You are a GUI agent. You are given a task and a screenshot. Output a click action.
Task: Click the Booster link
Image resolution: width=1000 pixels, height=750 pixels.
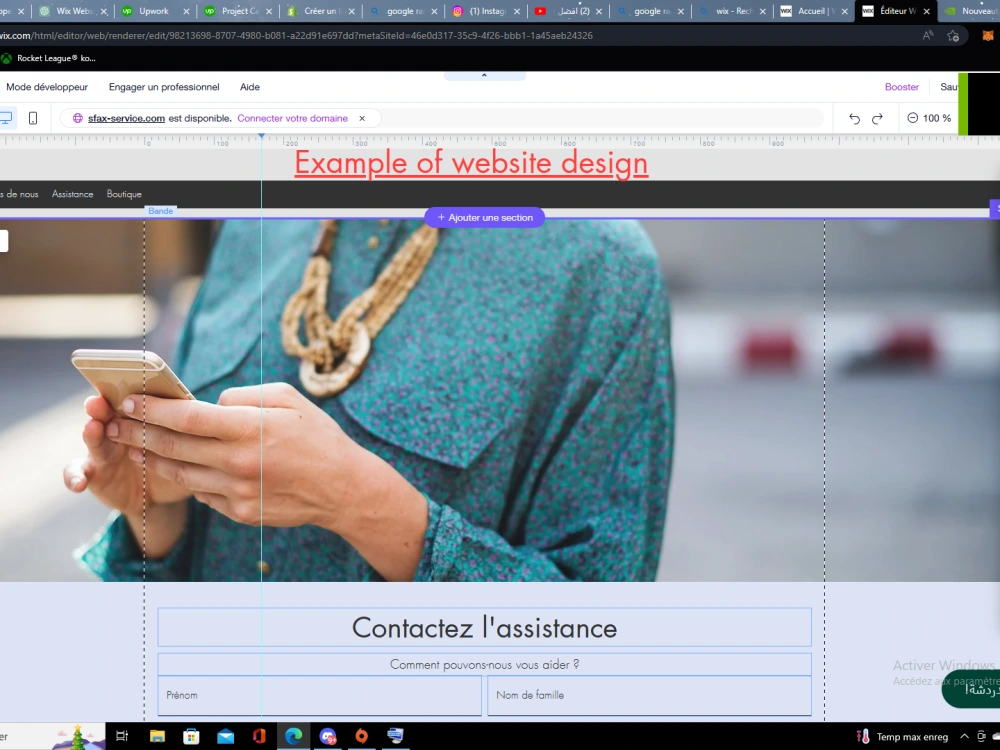pos(902,87)
